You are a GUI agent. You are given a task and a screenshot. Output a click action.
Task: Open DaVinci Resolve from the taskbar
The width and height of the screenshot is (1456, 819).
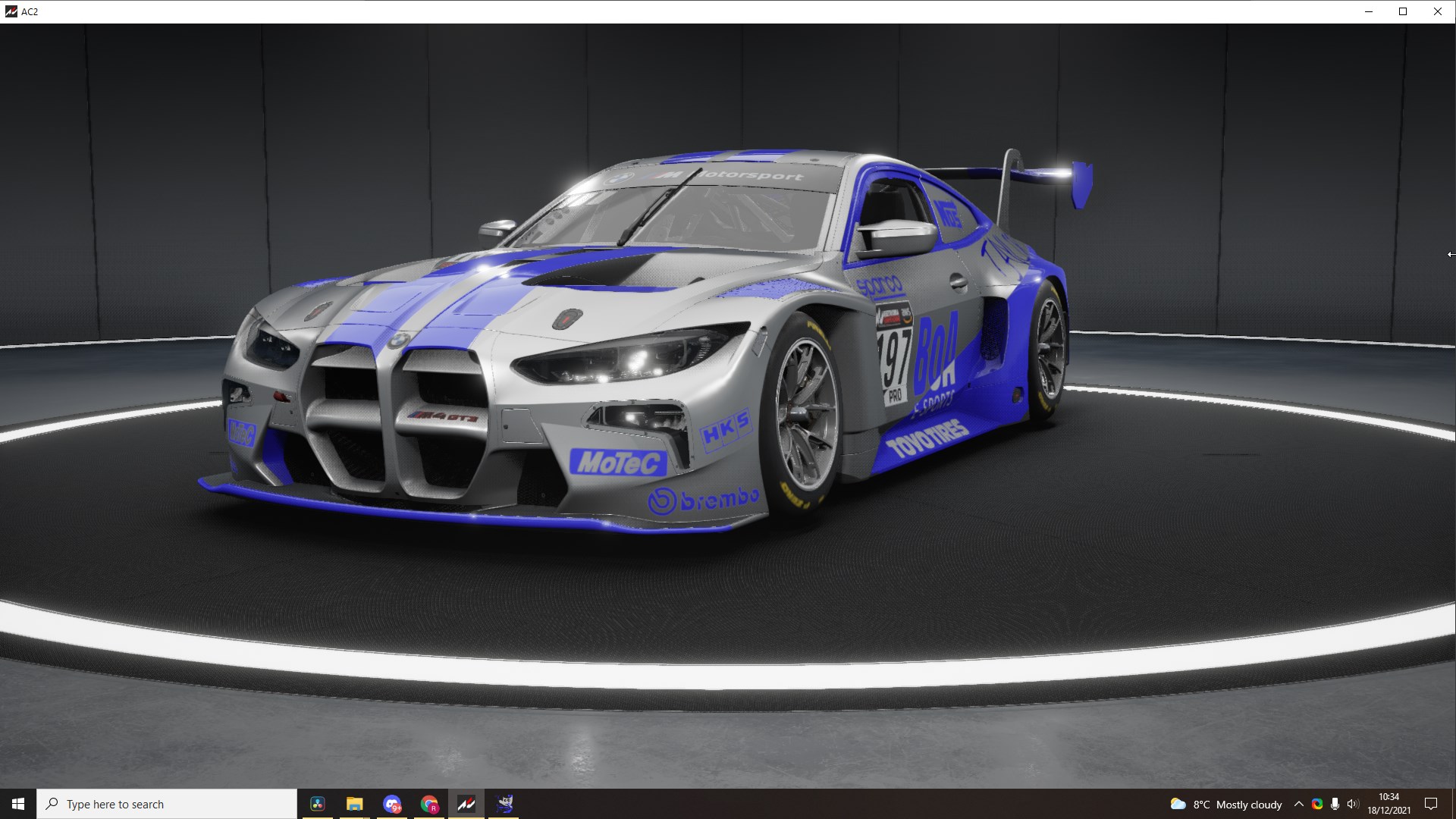318,804
